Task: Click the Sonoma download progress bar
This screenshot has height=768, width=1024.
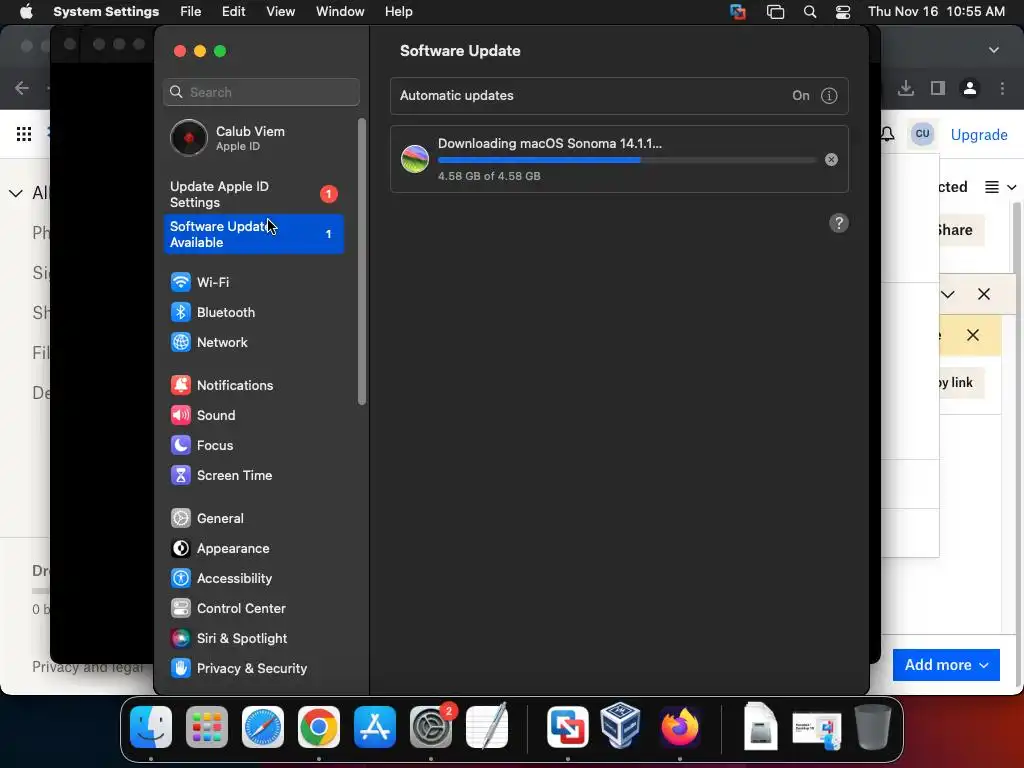Action: point(627,159)
